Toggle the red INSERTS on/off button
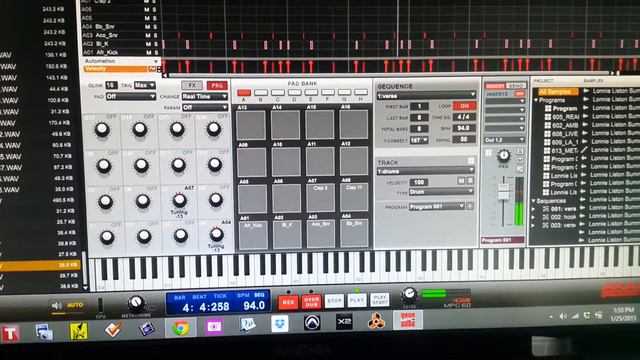Image resolution: width=640 pixels, height=360 pixels. 520,94
